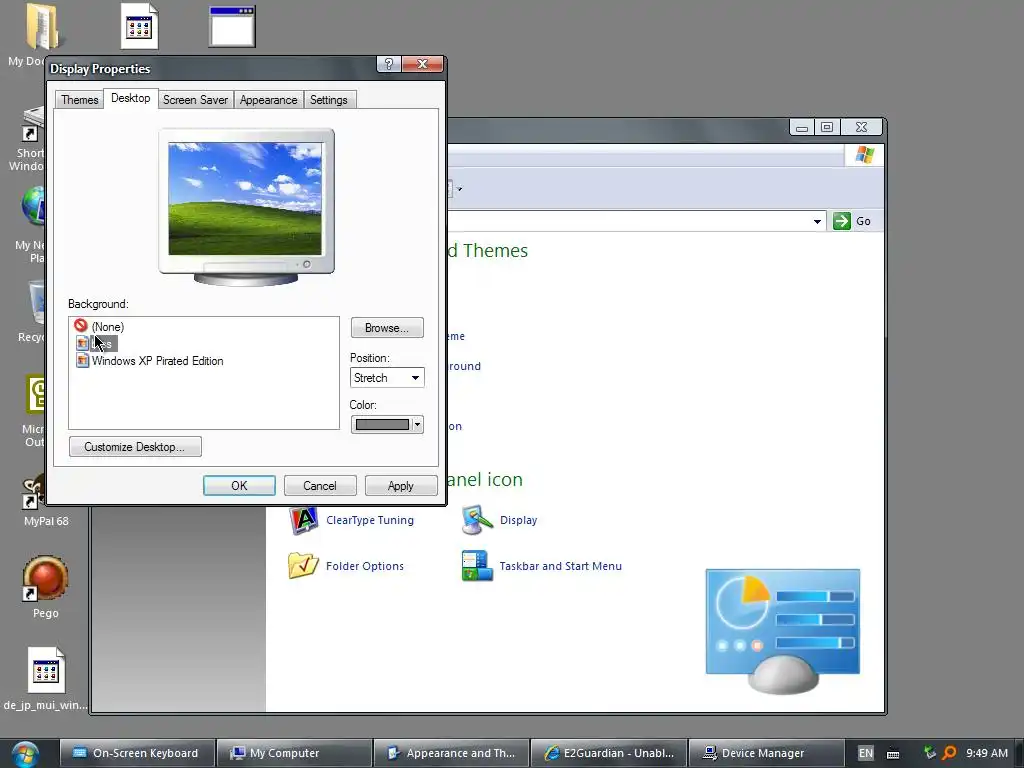Click the EN language indicator

pyautogui.click(x=865, y=753)
